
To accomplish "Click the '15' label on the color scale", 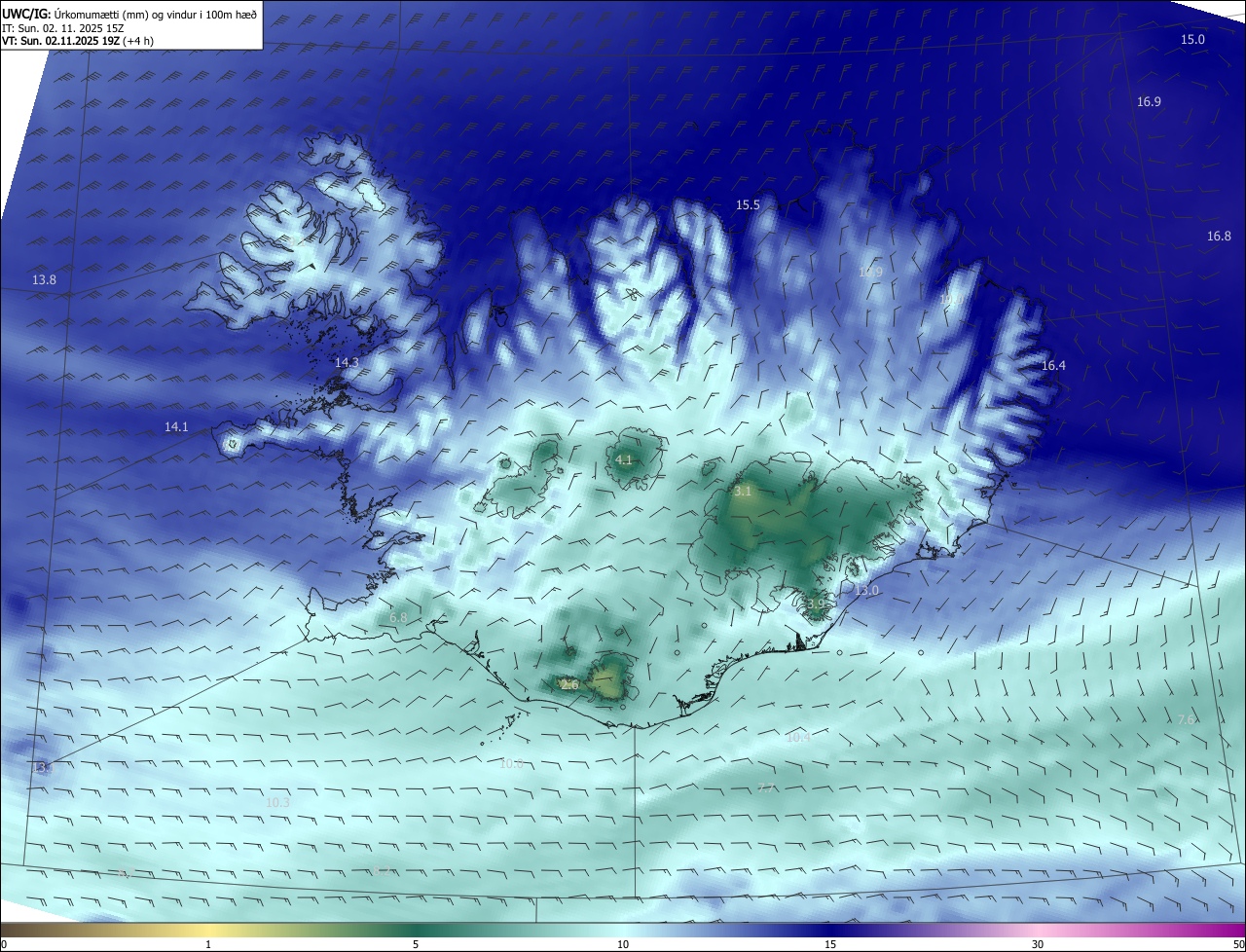I will [830, 944].
